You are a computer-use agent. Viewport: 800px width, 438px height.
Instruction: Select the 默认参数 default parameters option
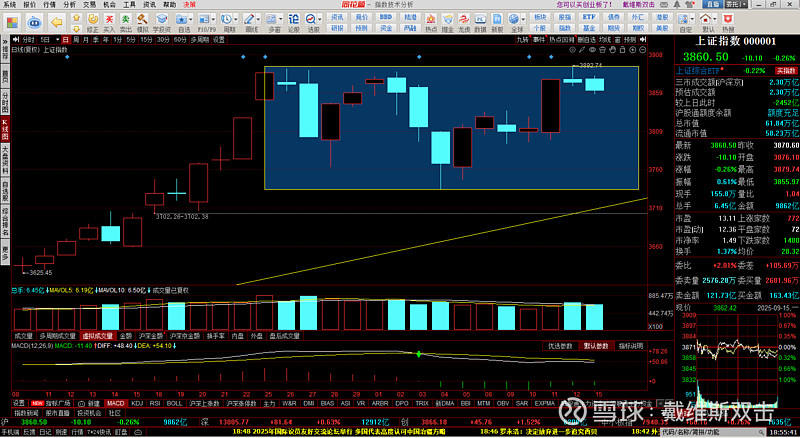[x=595, y=346]
